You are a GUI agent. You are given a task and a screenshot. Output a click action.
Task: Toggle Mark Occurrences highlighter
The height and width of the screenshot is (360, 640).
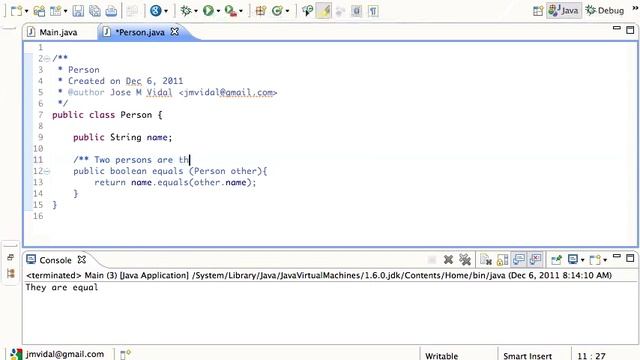click(324, 11)
